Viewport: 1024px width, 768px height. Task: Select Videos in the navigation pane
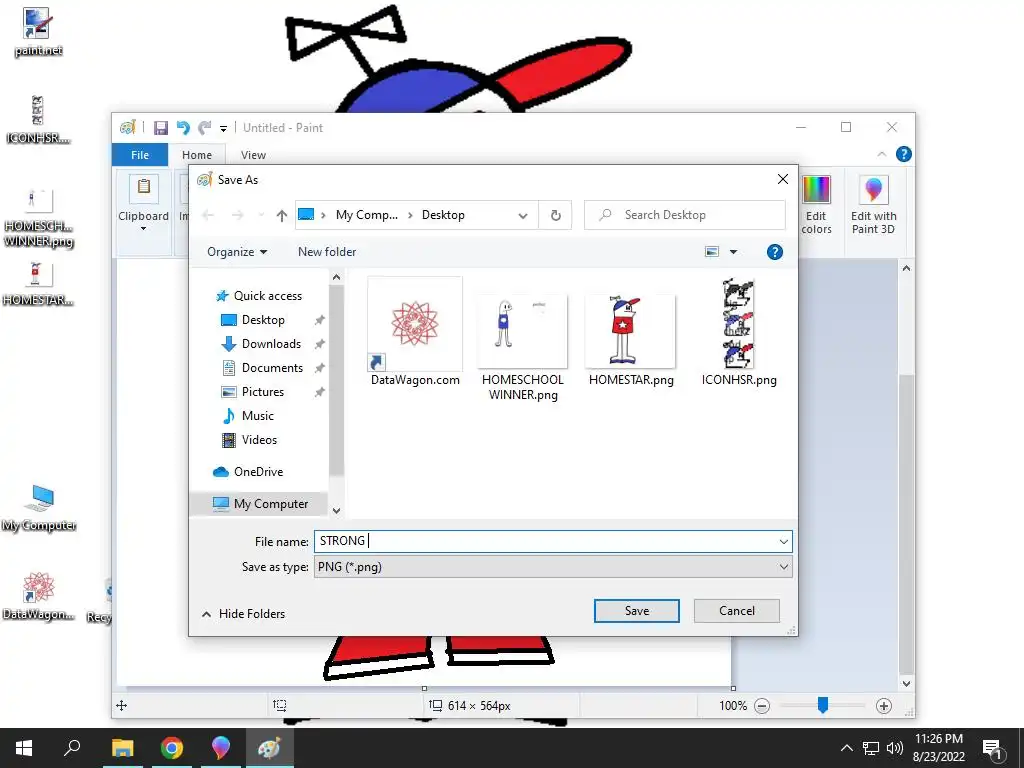(259, 440)
